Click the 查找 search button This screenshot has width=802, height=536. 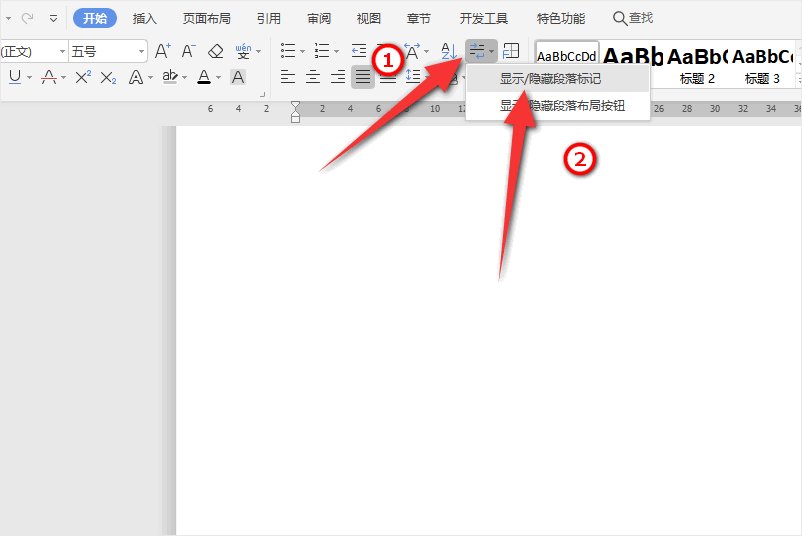click(632, 18)
